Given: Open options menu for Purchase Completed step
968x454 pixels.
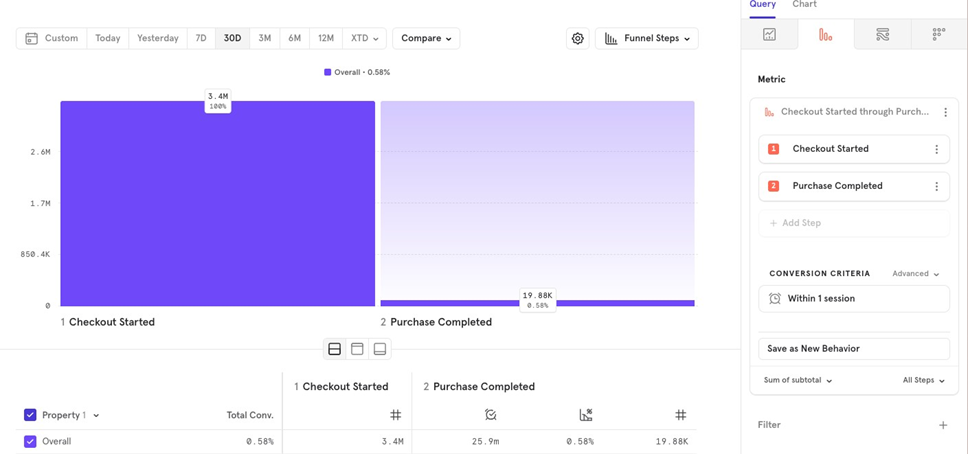Looking at the screenshot, I should coord(936,186).
